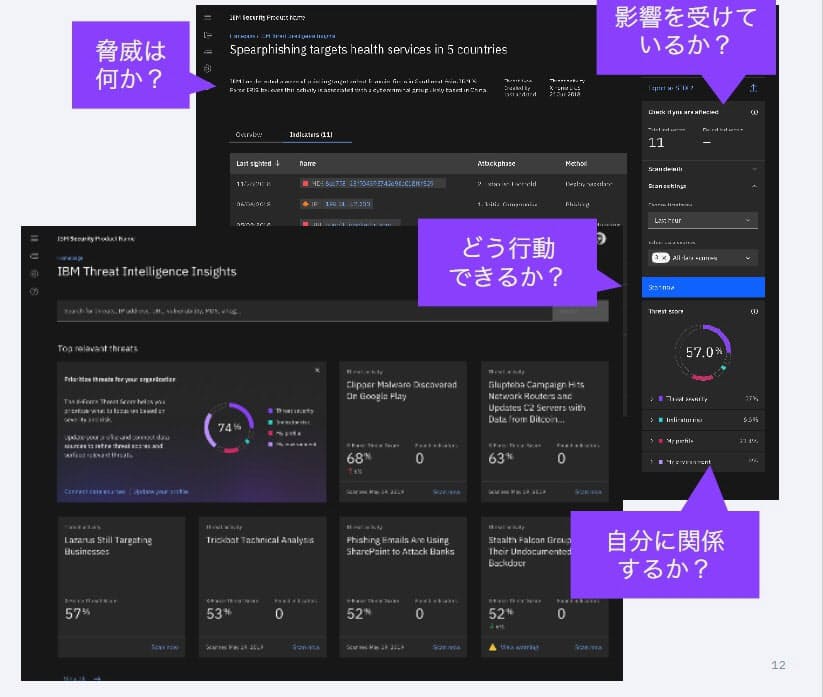Open the All data sources dropdown
This screenshot has height=697, width=823.
(x=702, y=258)
